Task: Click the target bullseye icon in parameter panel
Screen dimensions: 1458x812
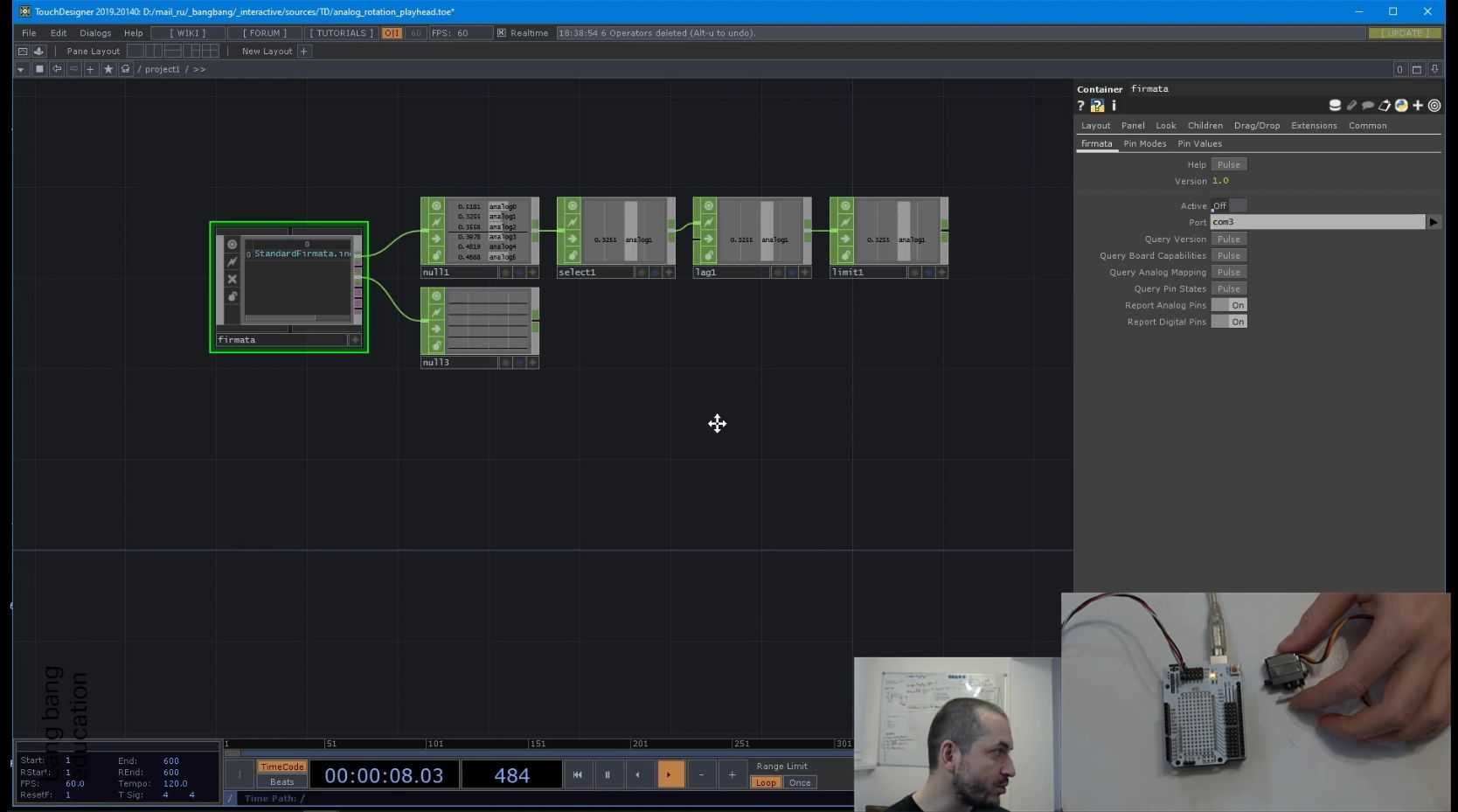Action: click(1434, 106)
